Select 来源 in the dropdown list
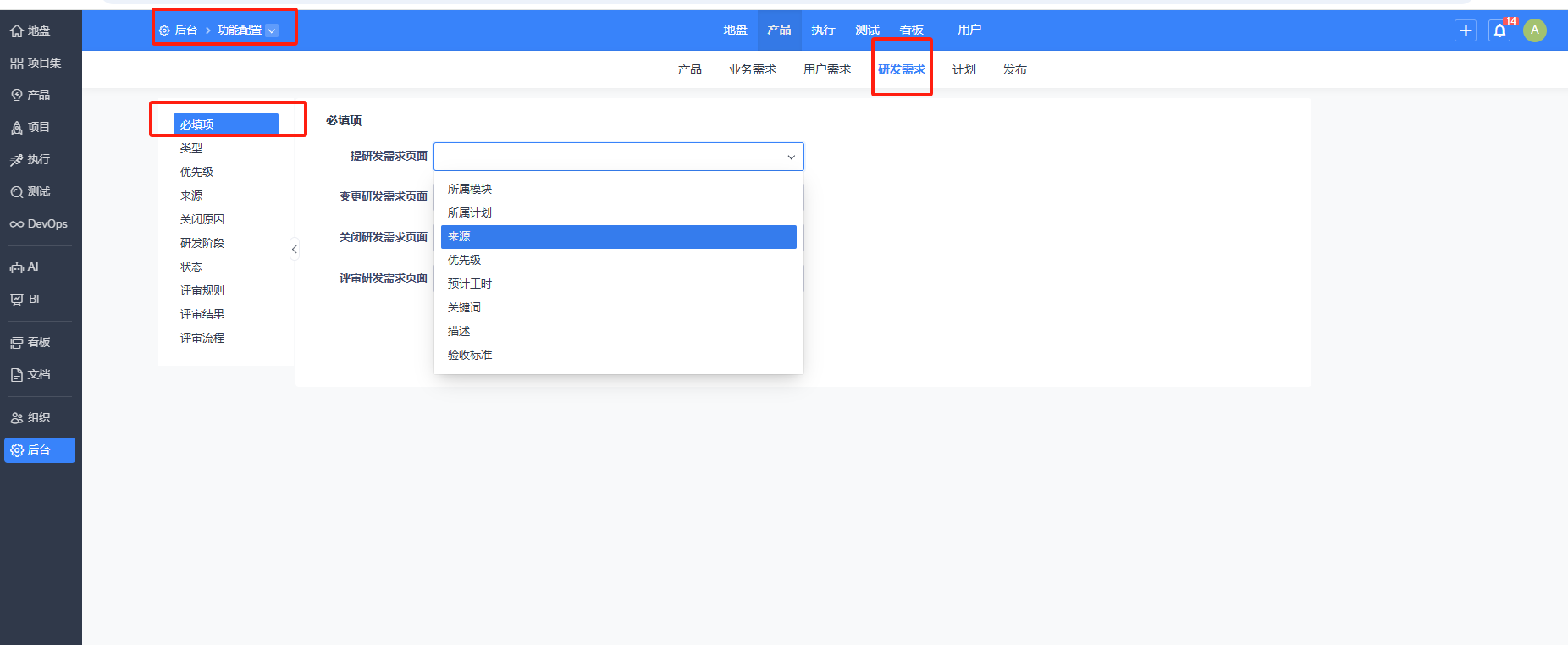1568x645 pixels. (x=618, y=237)
